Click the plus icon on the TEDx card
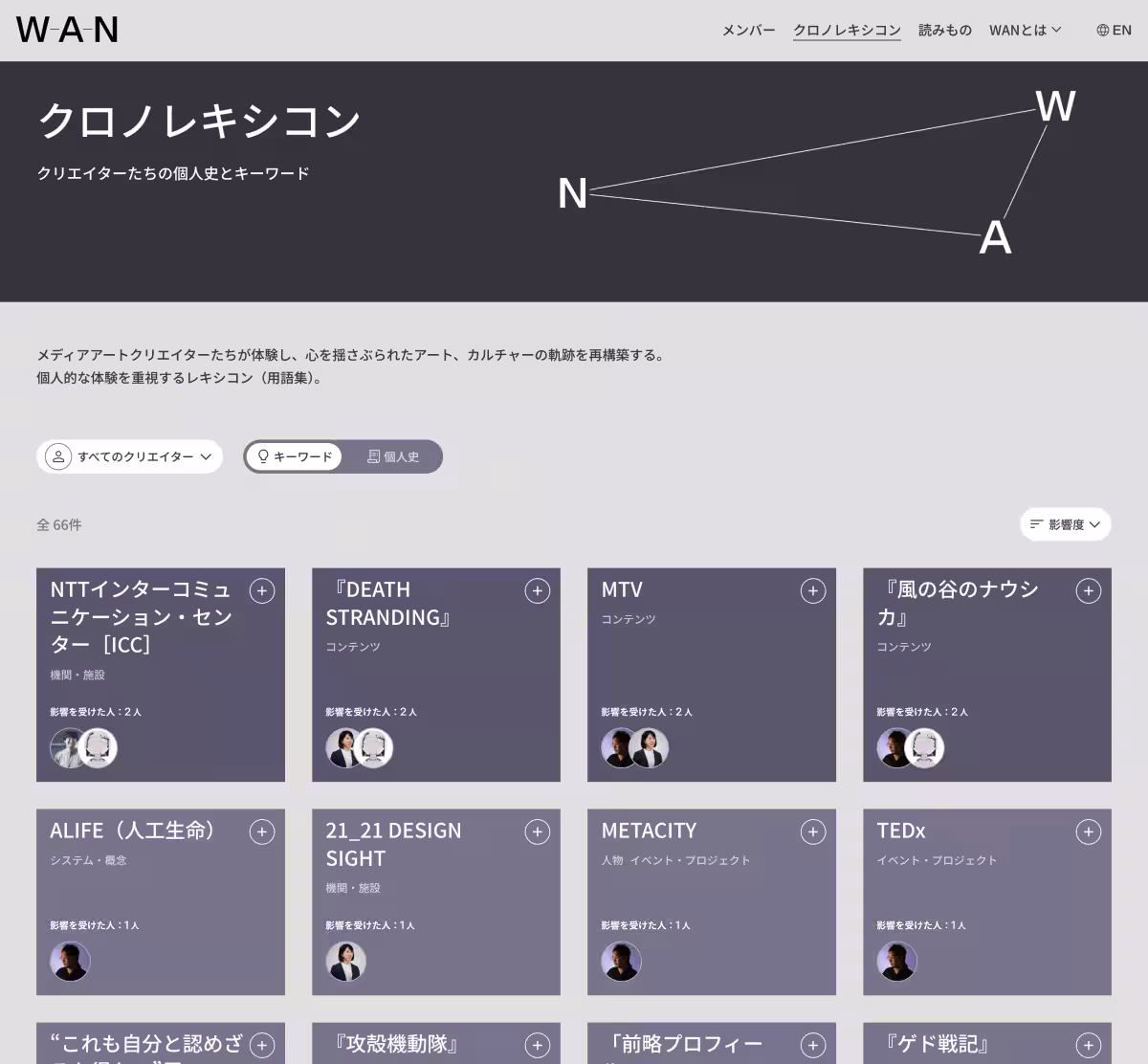This screenshot has width=1148, height=1064. (x=1088, y=832)
